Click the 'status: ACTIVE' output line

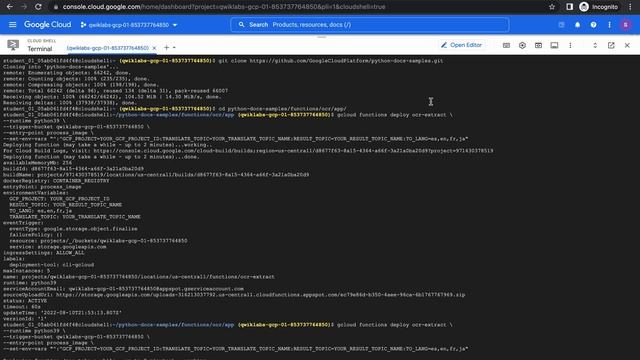pos(25,301)
